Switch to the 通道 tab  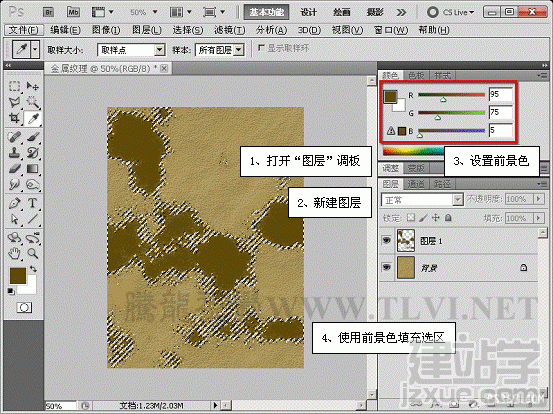[x=415, y=184]
